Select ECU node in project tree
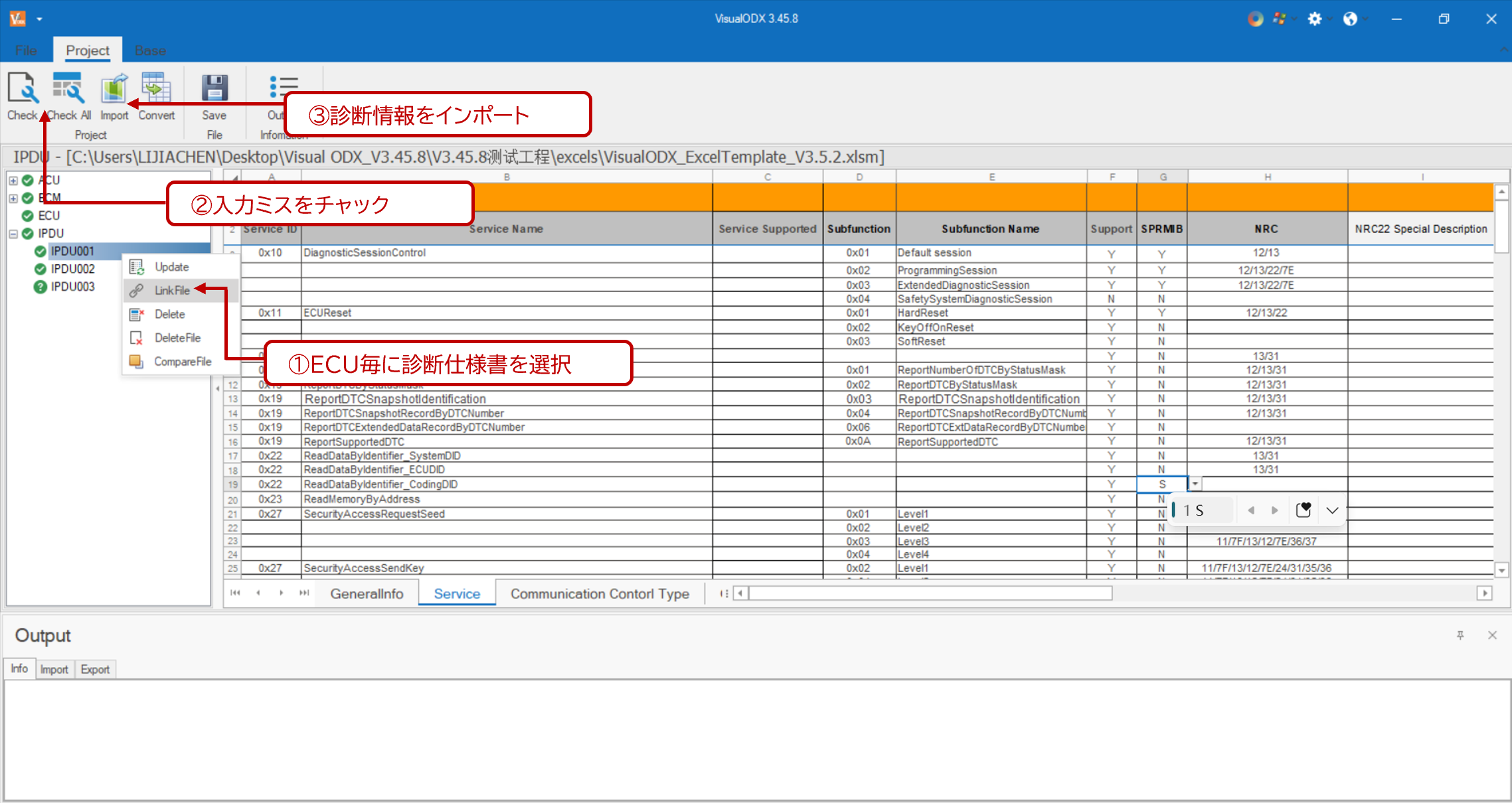 (x=48, y=216)
